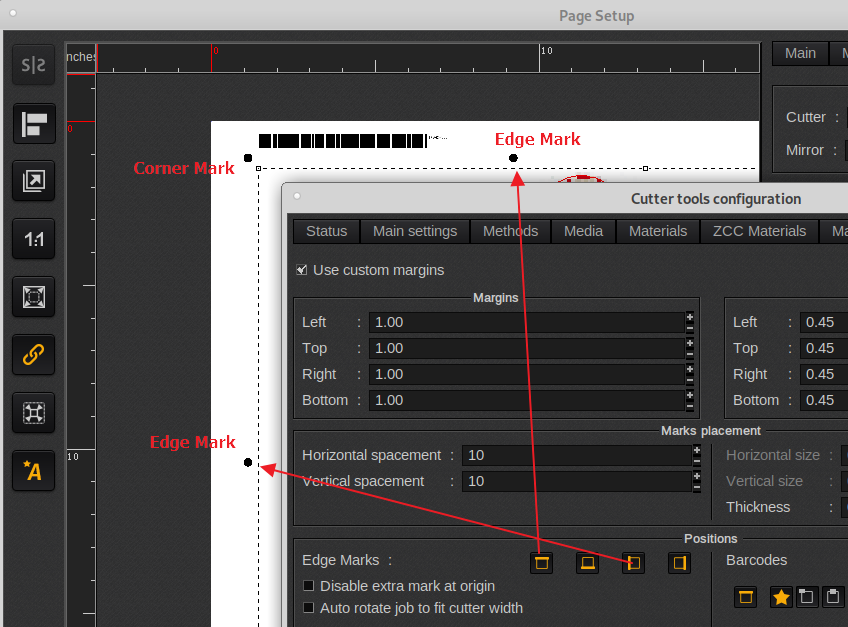Switch to the ZCC Materials tab
This screenshot has width=848, height=627.
[759, 231]
